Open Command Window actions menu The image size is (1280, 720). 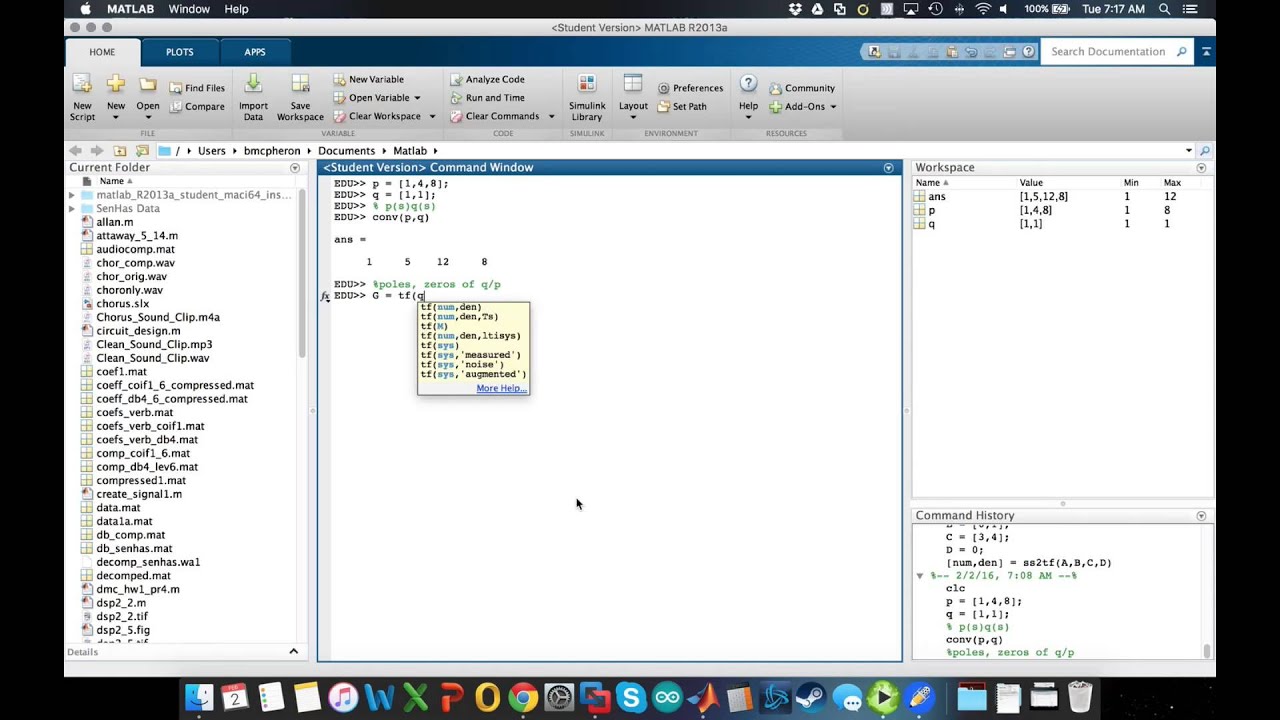point(888,168)
